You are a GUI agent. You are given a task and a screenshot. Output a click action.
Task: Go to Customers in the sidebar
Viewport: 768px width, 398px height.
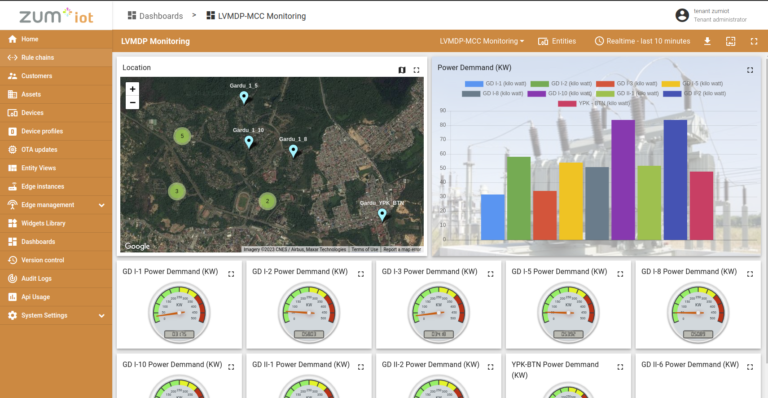[x=56, y=76]
